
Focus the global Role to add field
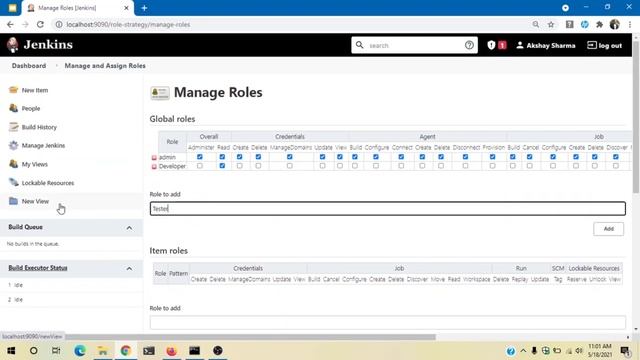387,209
